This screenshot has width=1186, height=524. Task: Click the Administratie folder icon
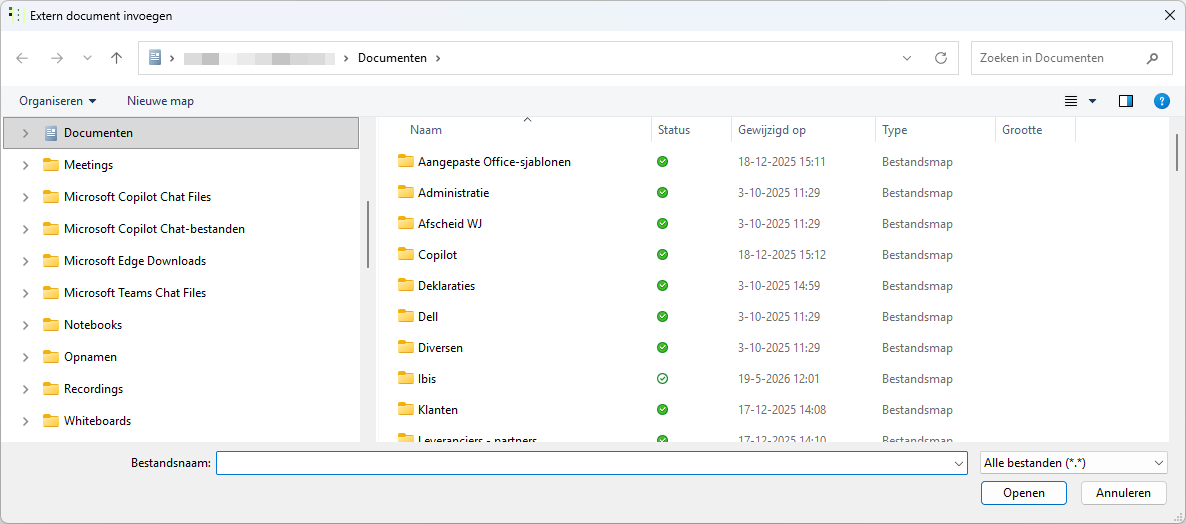406,192
